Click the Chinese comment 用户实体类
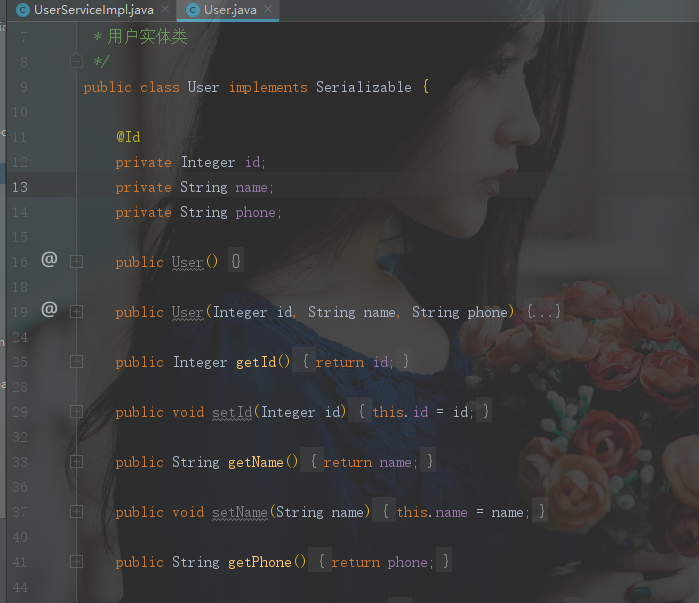Image resolution: width=699 pixels, height=603 pixels. [148, 37]
